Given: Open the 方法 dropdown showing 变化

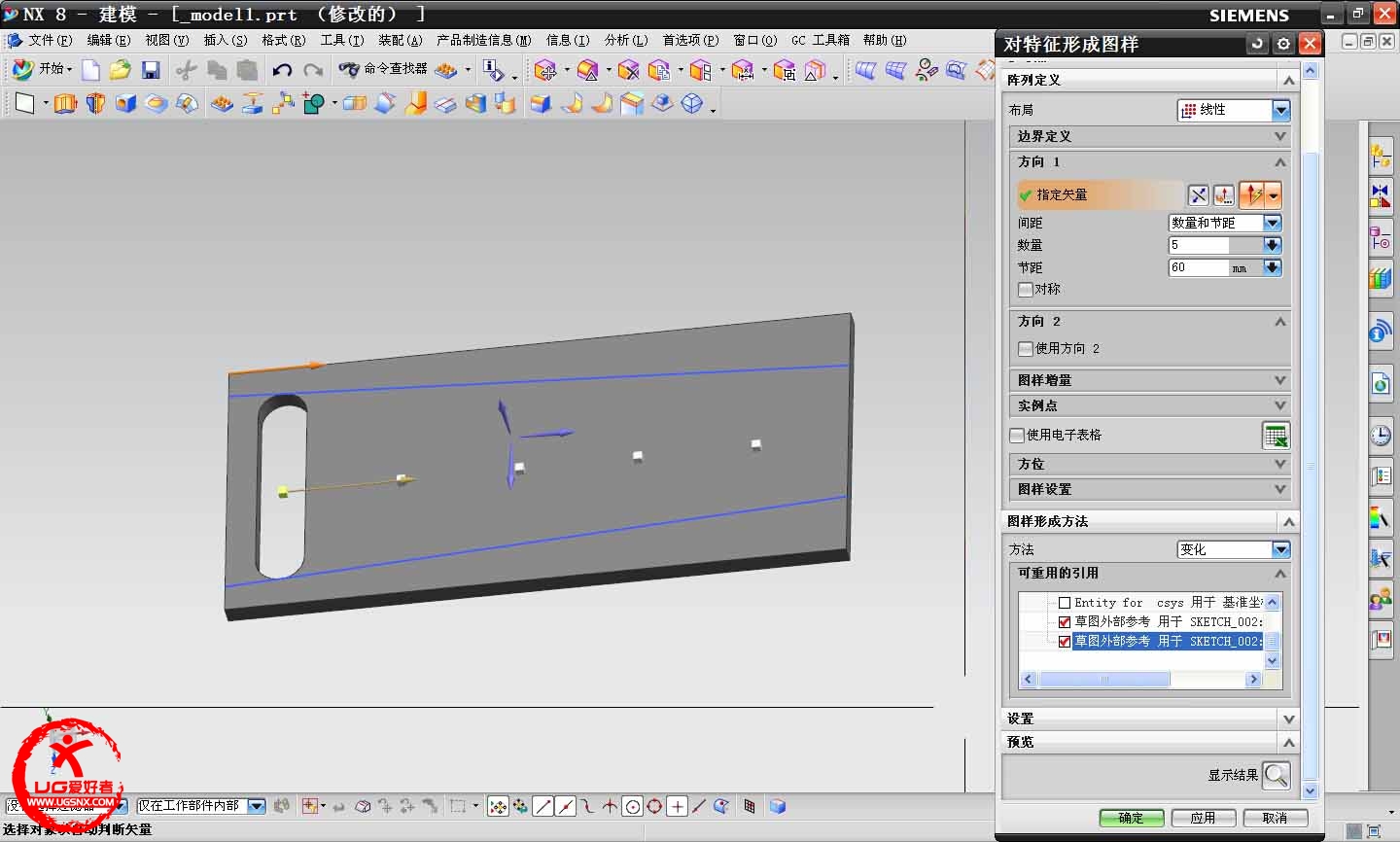Looking at the screenshot, I should 1234,549.
